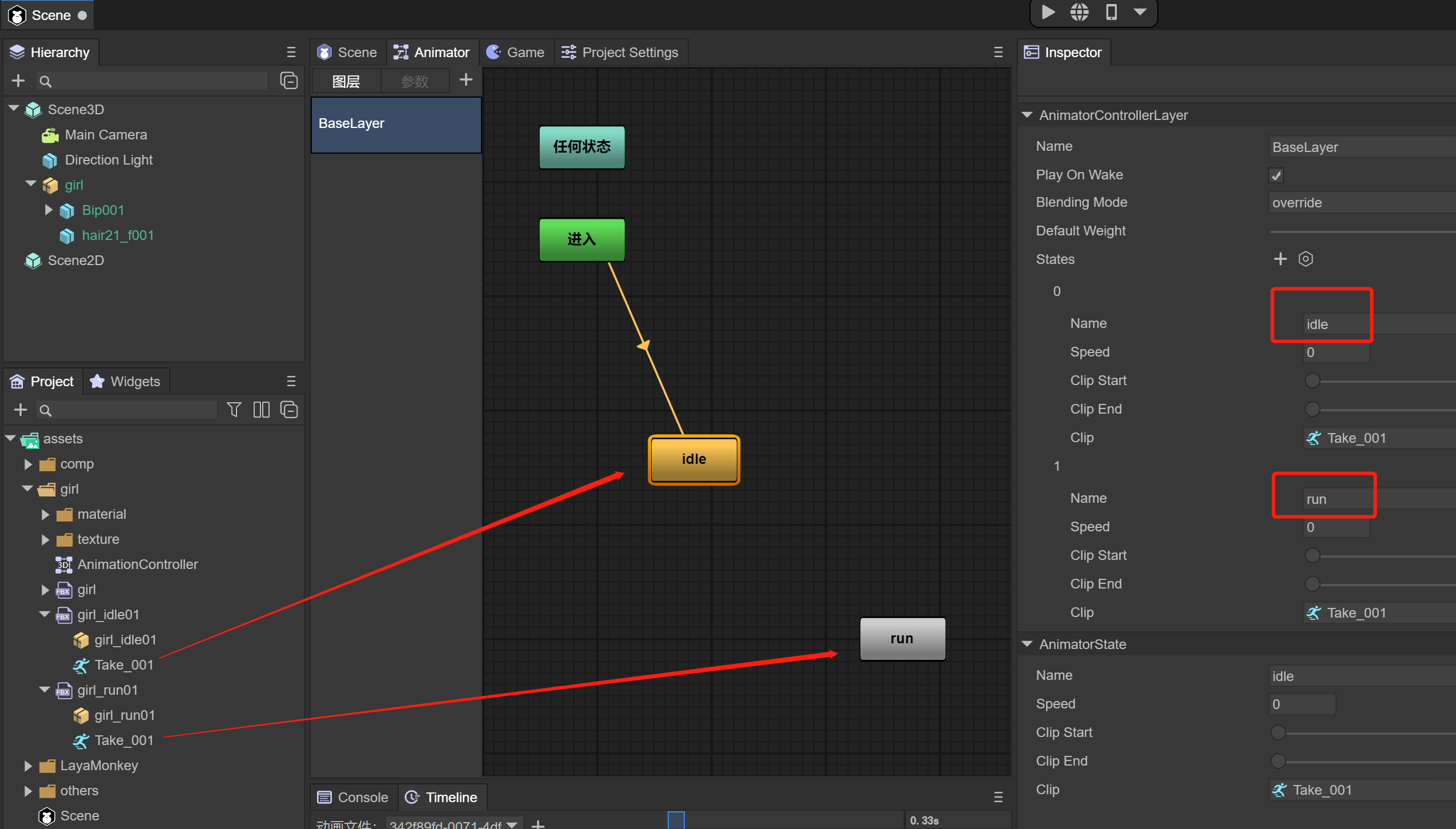This screenshot has width=1456, height=829.
Task: Click the filter icon in the Project panel
Action: coord(234,410)
